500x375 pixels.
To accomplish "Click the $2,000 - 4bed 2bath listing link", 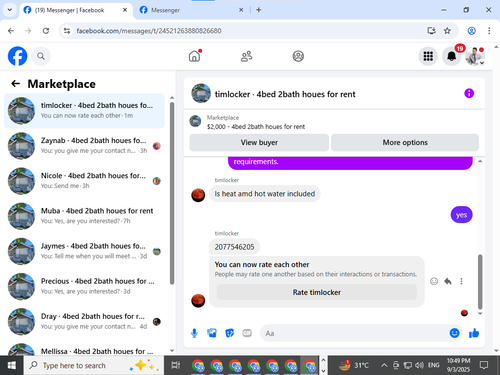I will (x=256, y=127).
